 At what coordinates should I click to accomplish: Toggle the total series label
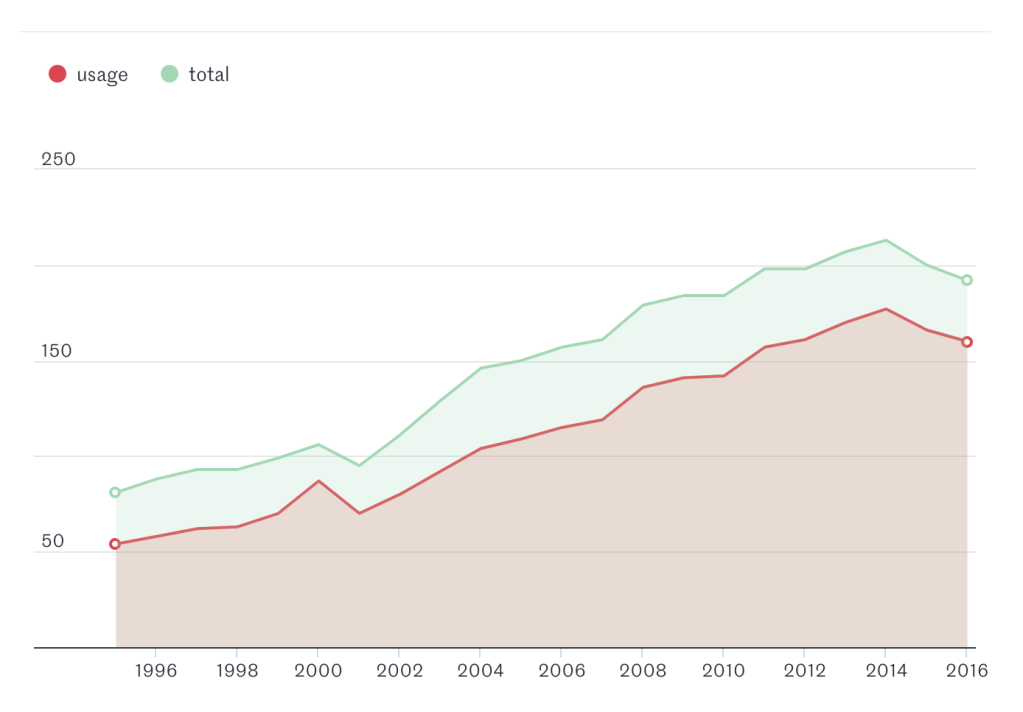(209, 75)
